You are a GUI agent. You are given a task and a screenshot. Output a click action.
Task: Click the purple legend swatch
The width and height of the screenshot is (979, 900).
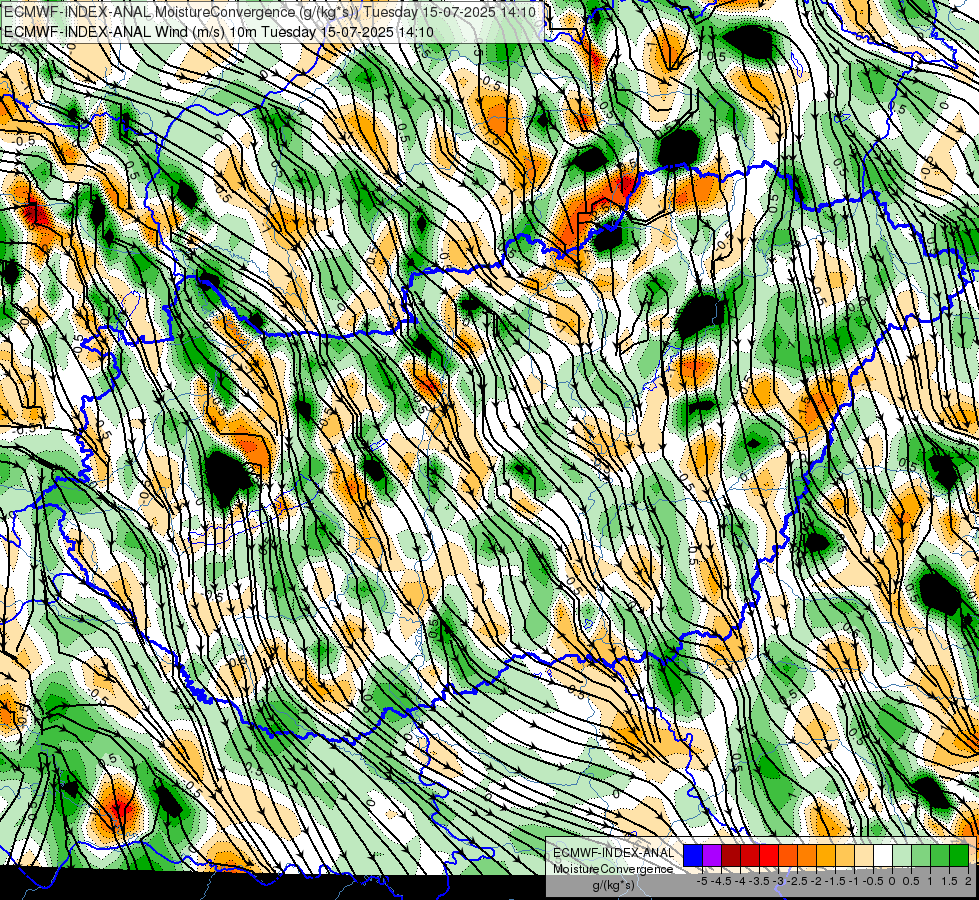coord(712,855)
